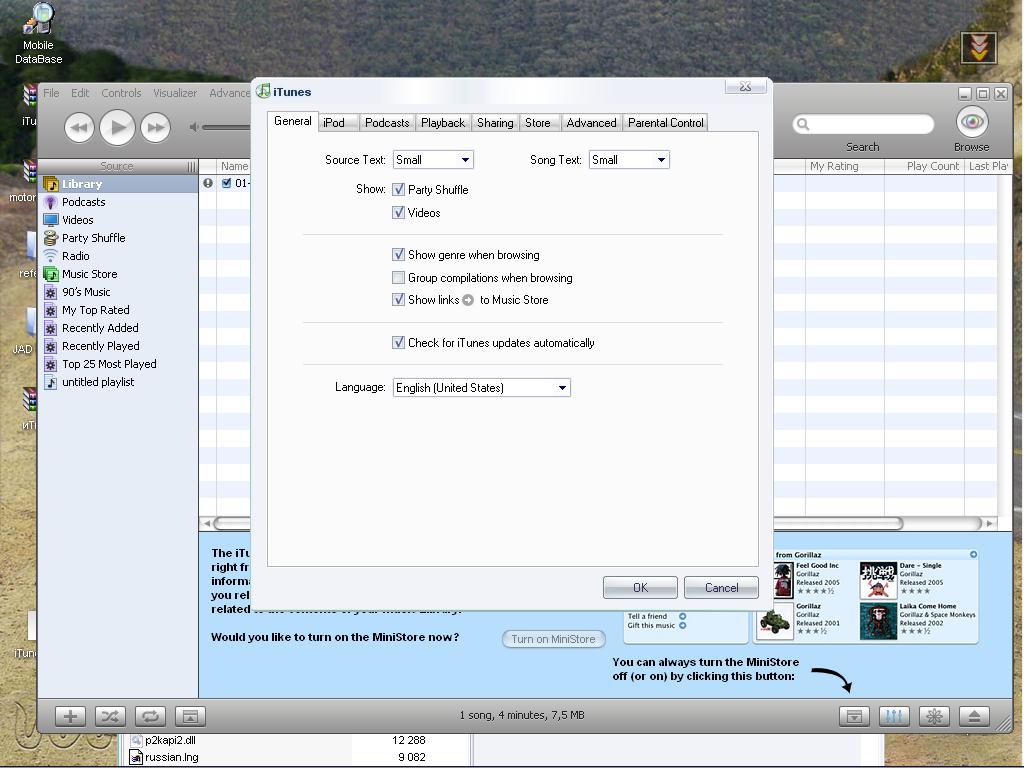Select Videos in the Source list
Screen dimensions: 1024x768
(x=118, y=220)
